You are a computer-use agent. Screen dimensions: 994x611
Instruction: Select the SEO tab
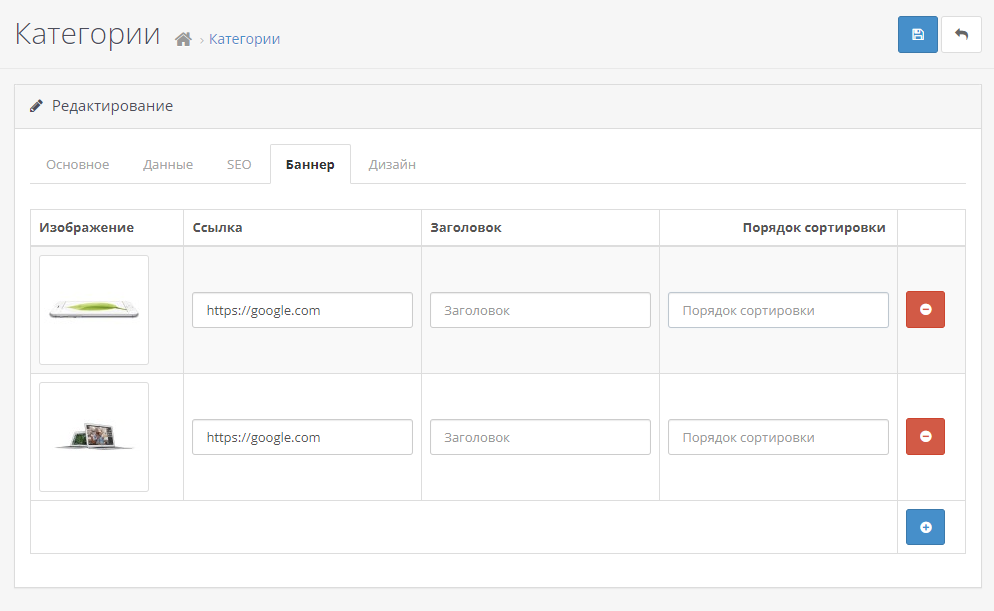(x=239, y=164)
